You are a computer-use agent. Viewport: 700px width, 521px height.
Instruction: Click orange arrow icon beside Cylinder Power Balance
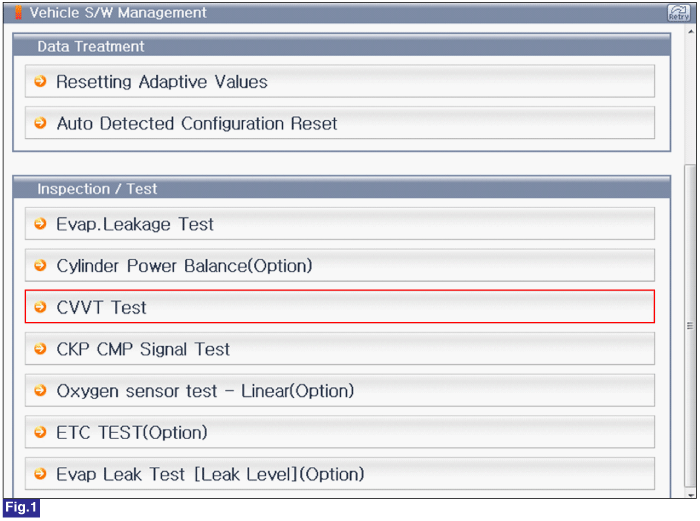(x=41, y=265)
